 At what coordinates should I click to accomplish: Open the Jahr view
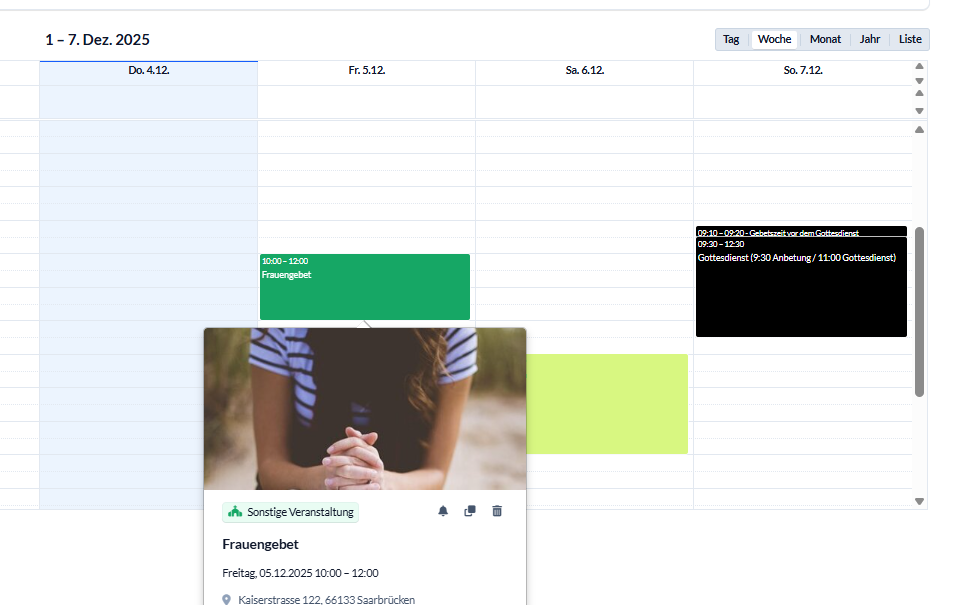coord(870,39)
